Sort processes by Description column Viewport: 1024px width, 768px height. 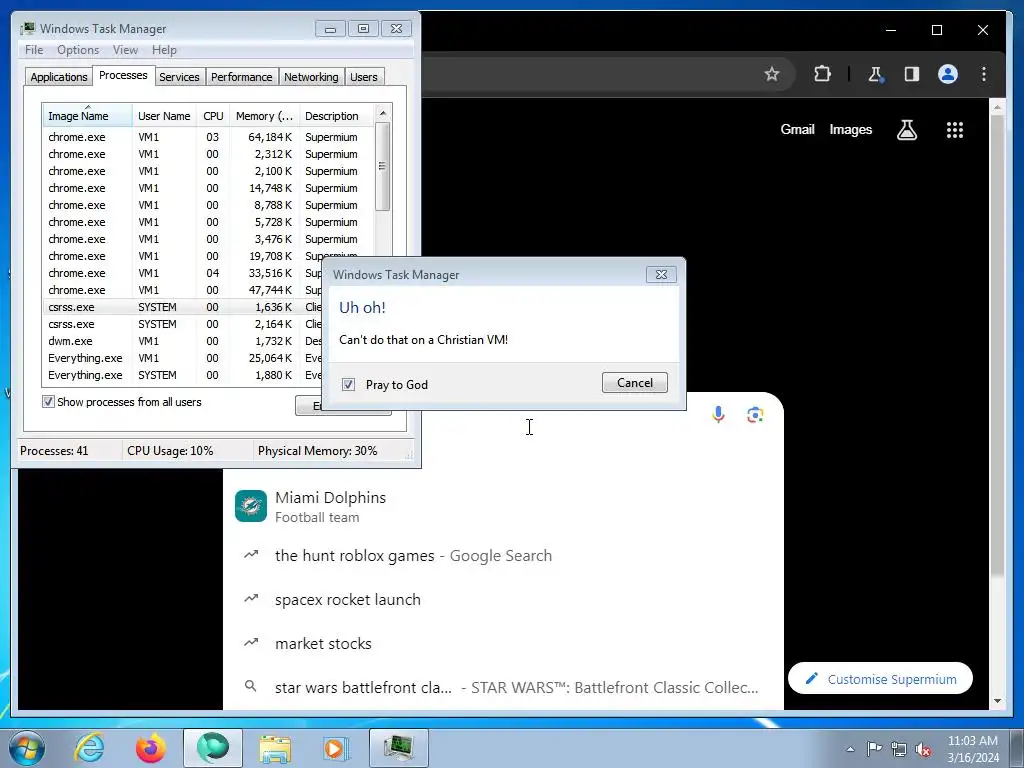pos(337,116)
